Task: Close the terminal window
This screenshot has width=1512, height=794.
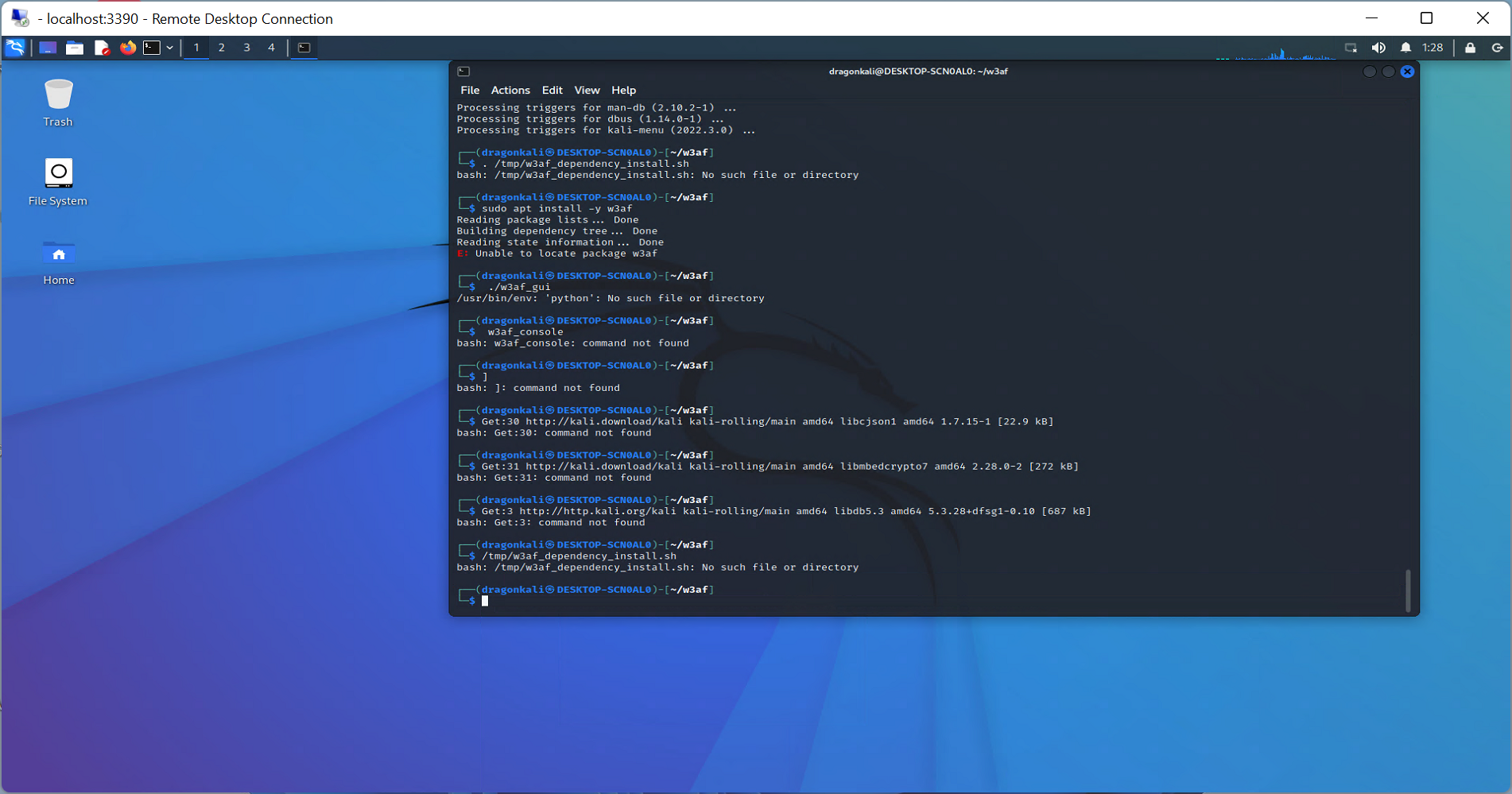Action: click(1407, 72)
